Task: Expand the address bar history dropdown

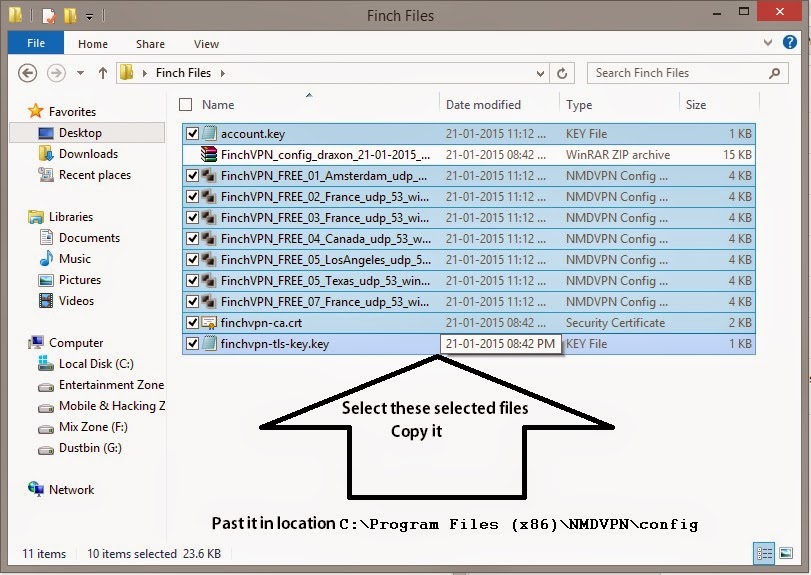Action: 540,73
